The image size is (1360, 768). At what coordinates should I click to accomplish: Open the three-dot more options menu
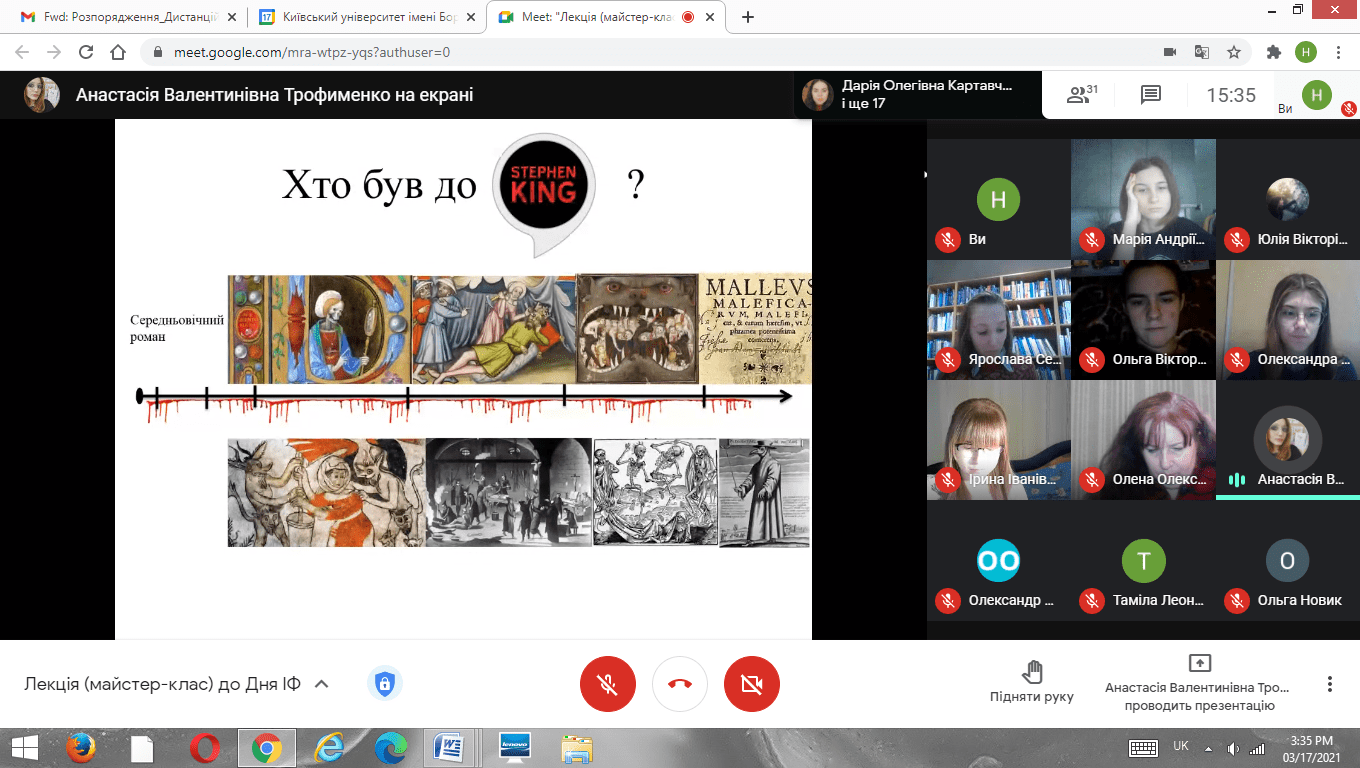tap(1329, 684)
